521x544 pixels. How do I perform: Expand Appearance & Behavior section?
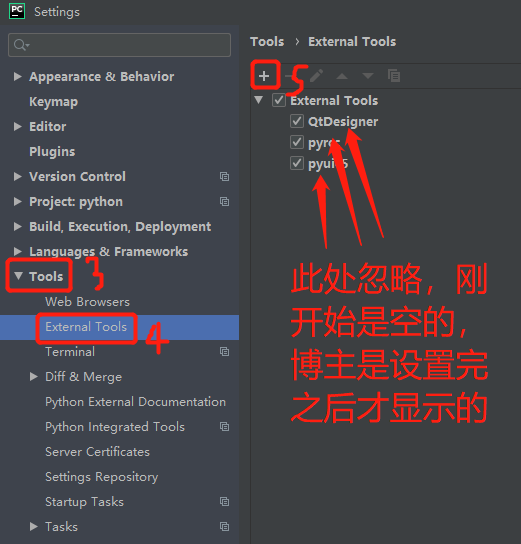(17, 76)
